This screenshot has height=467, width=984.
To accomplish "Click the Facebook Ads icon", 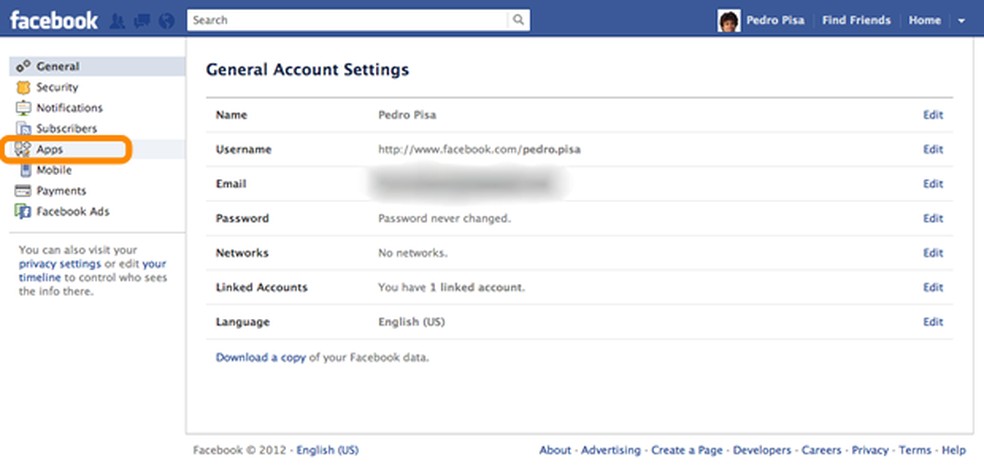I will click(x=23, y=212).
